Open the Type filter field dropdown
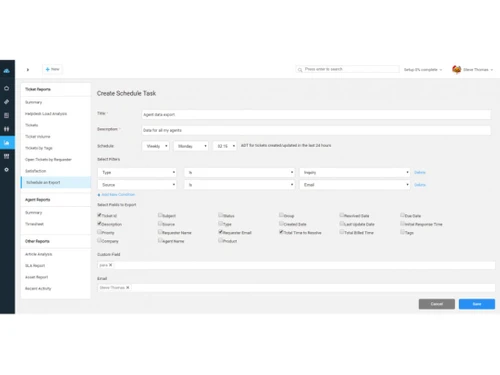The height and width of the screenshot is (375, 500). (x=137, y=172)
